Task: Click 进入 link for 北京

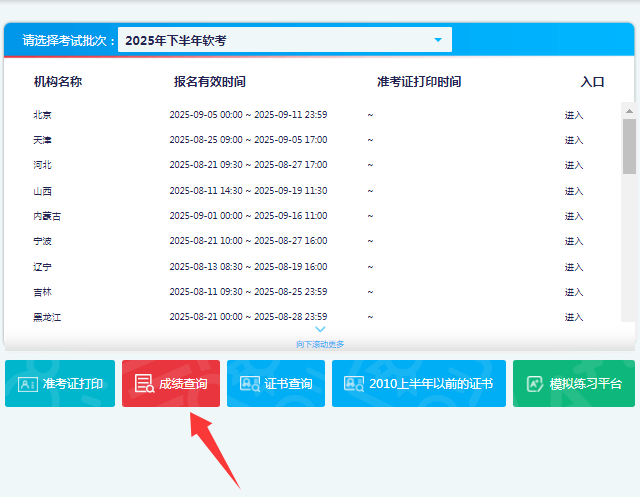Action: point(574,115)
